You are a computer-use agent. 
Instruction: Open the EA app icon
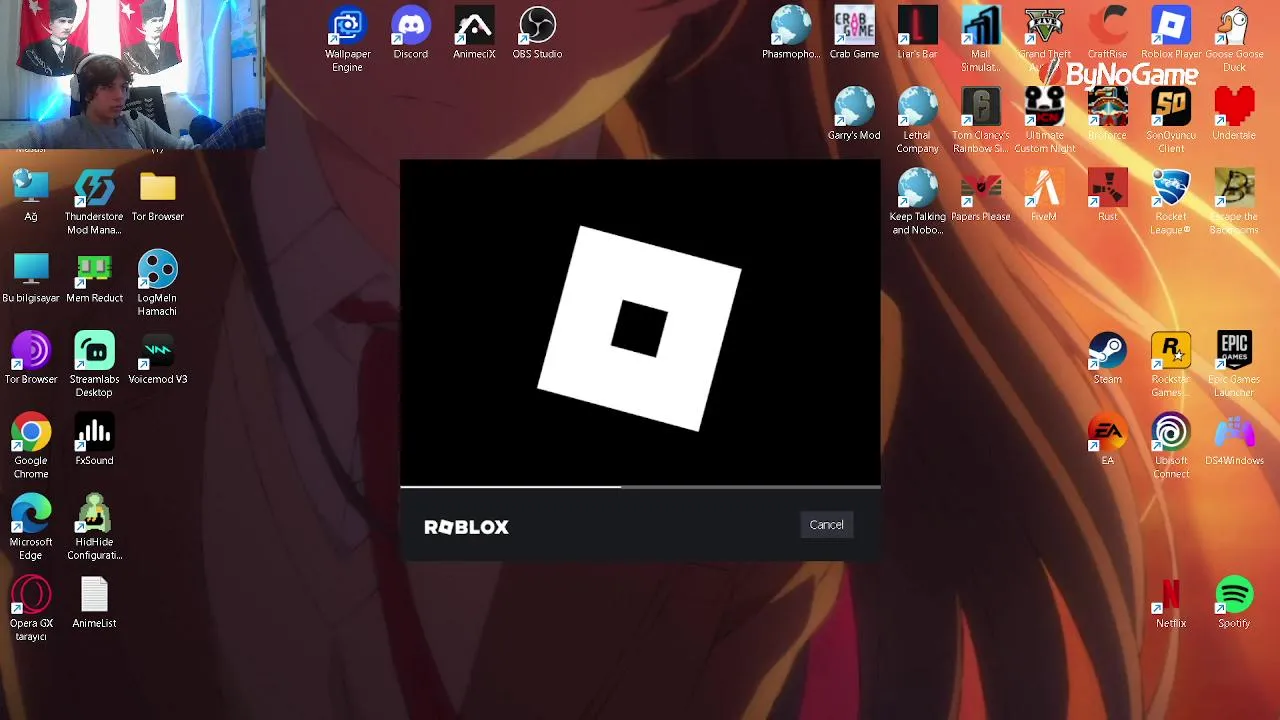coord(1107,440)
